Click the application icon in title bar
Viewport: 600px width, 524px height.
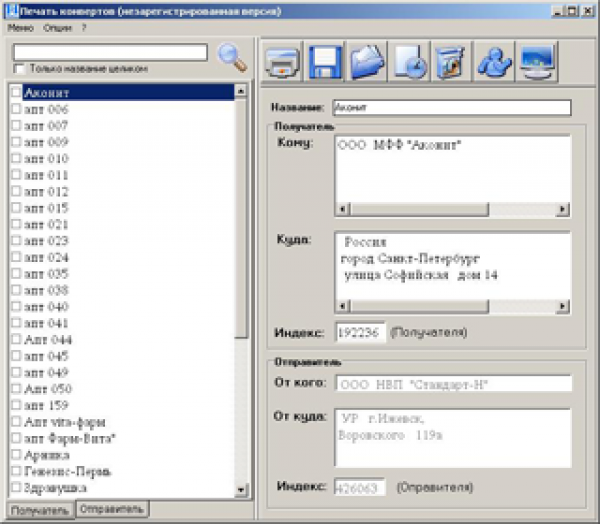coord(12,11)
